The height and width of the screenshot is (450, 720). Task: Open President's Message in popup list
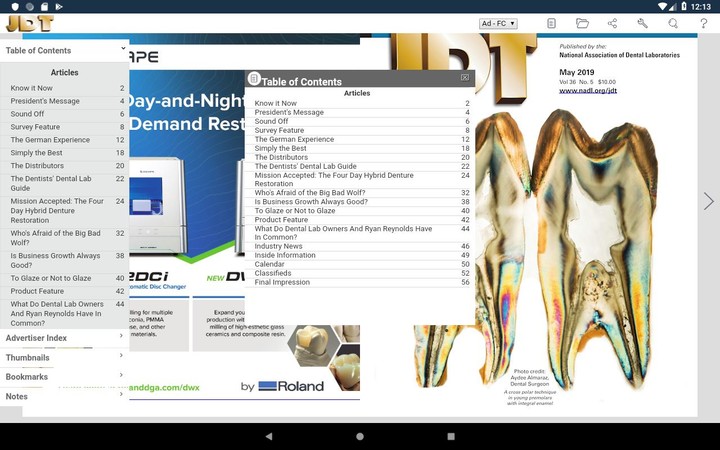360,112
